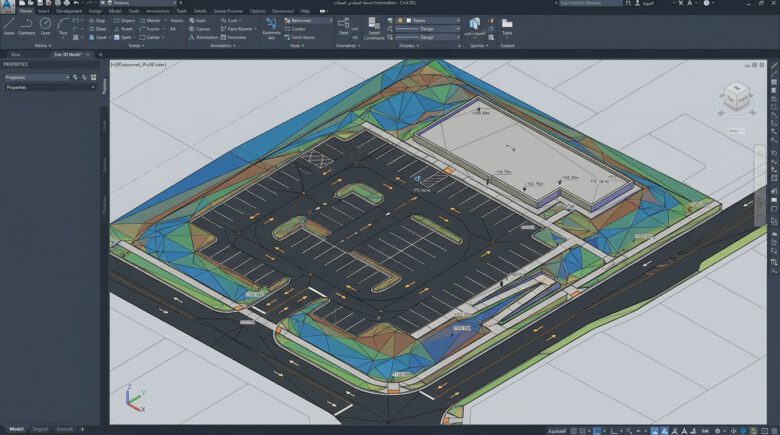Click the Carmen annotation tool
The width and height of the screenshot is (780, 435).
click(x=199, y=29)
